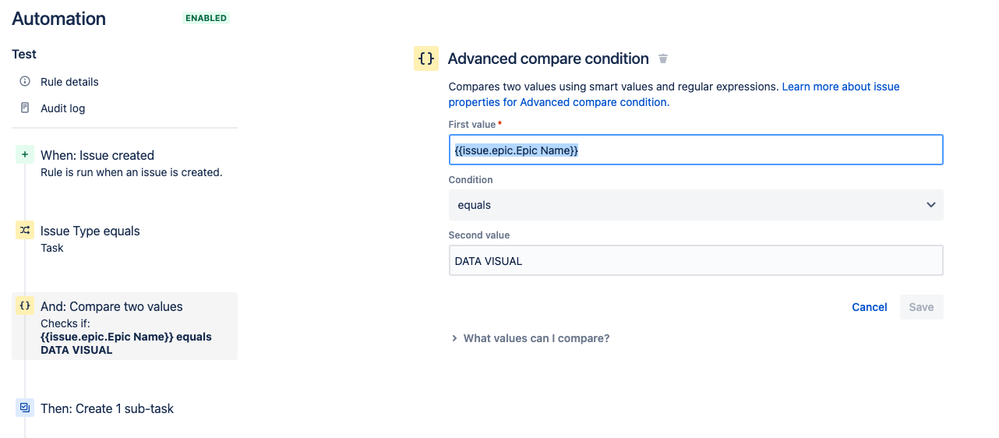Click the Second value DATA VISUAL field
The width and height of the screenshot is (999, 438).
(x=695, y=261)
